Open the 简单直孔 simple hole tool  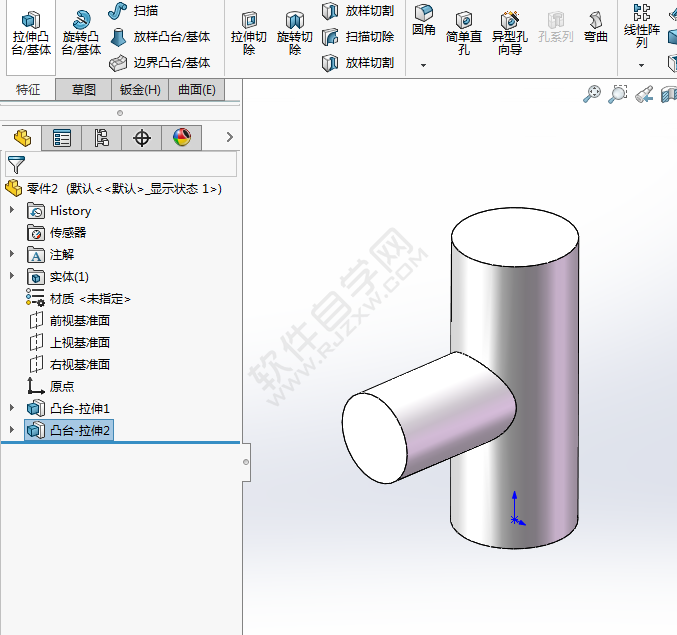click(464, 35)
